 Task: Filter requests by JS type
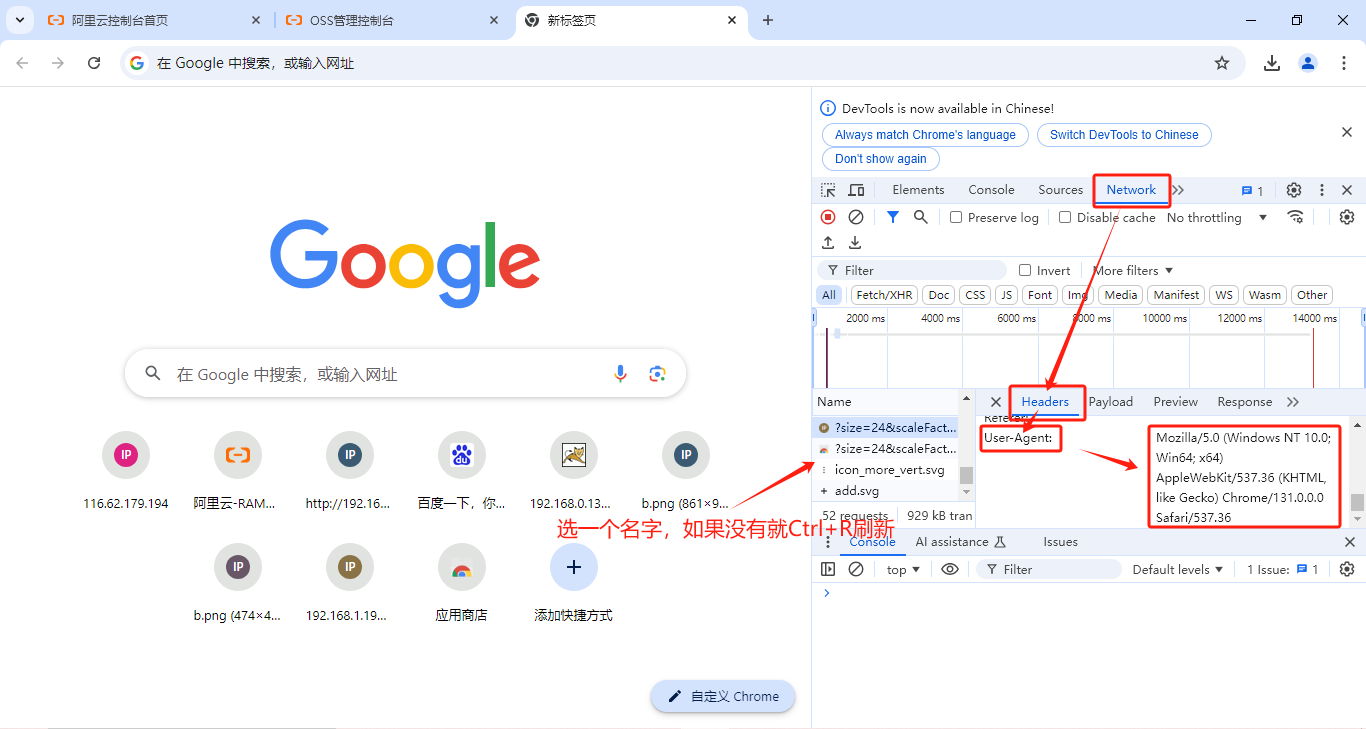click(x=1007, y=295)
